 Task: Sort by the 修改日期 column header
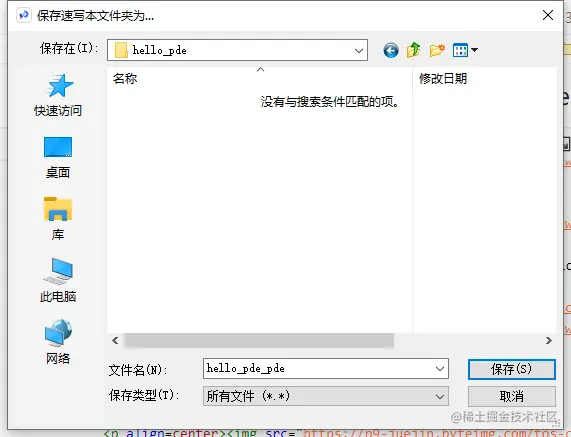(x=443, y=78)
